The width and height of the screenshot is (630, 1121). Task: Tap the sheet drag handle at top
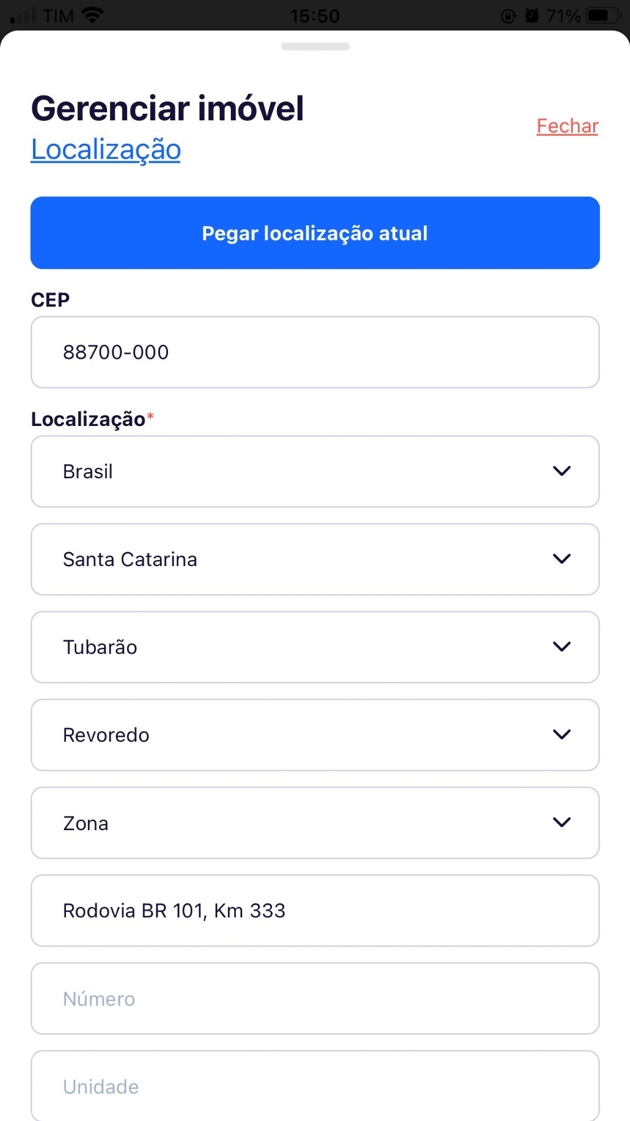pos(315,46)
